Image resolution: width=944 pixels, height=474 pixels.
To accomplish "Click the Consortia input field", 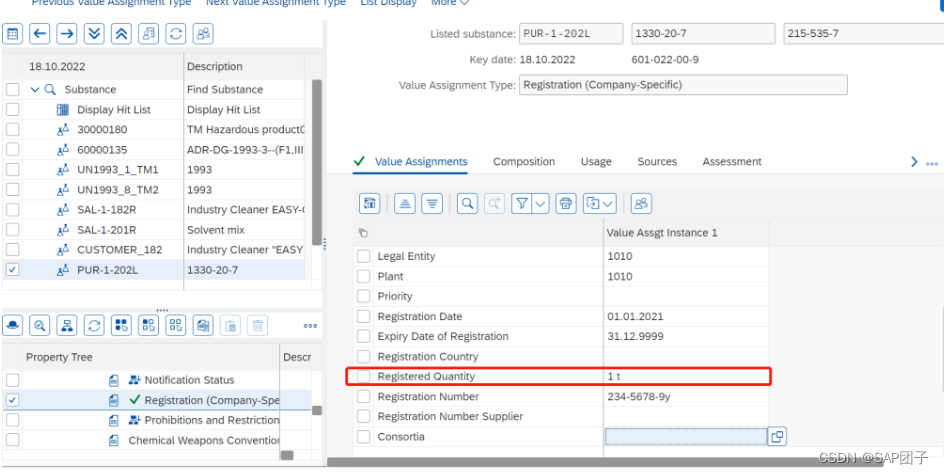I will pyautogui.click(x=685, y=437).
